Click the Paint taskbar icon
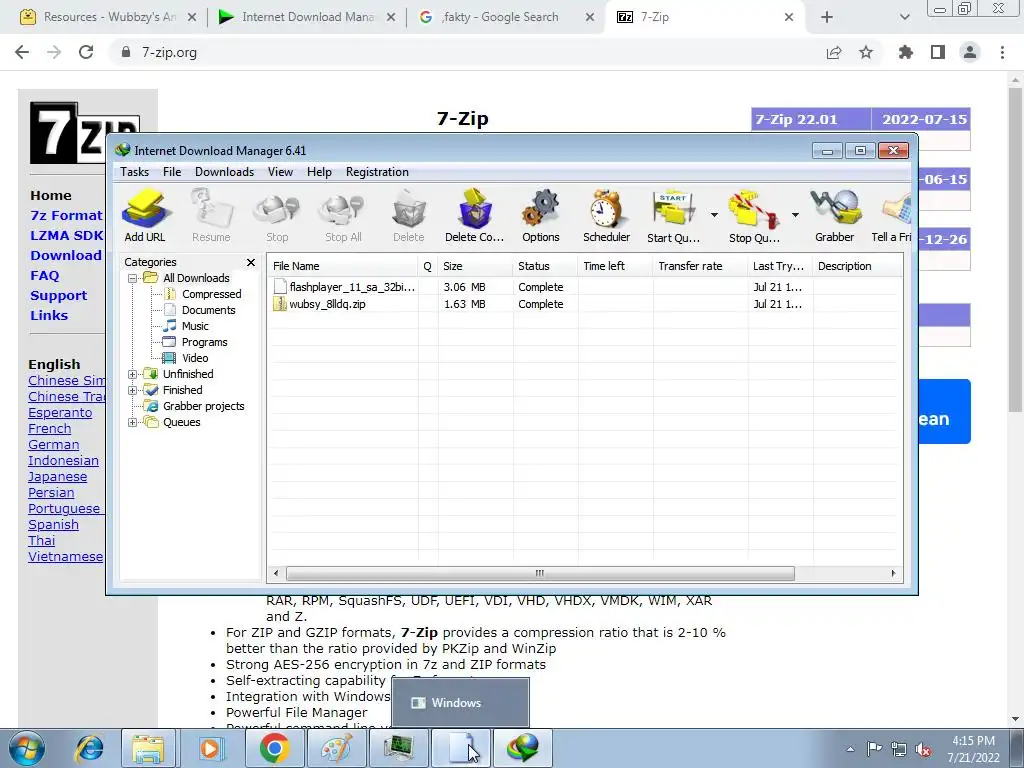Image resolution: width=1024 pixels, height=768 pixels. [x=336, y=748]
